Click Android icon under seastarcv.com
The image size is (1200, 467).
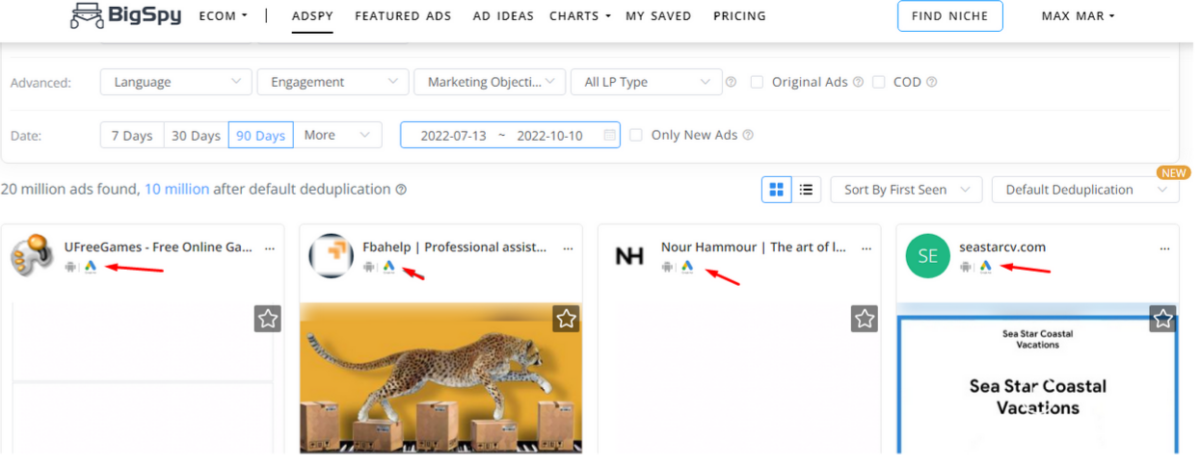click(x=965, y=267)
